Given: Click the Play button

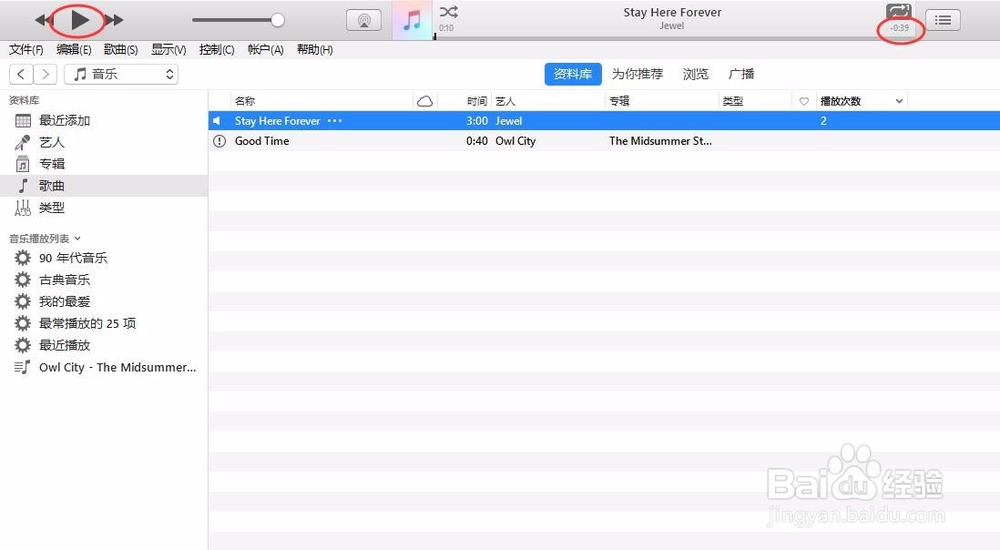Looking at the screenshot, I should point(80,20).
